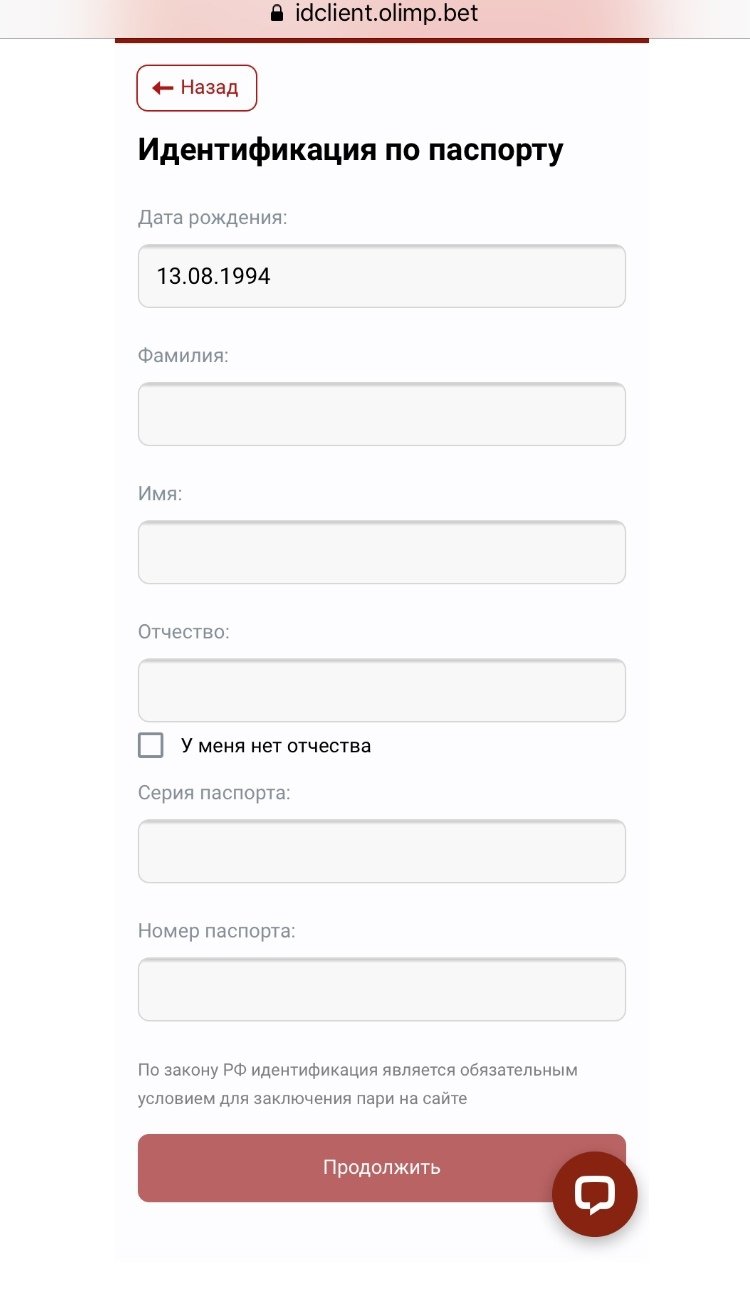Focus the 'Отчество' input field
The height and width of the screenshot is (1293, 750).
[x=381, y=690]
